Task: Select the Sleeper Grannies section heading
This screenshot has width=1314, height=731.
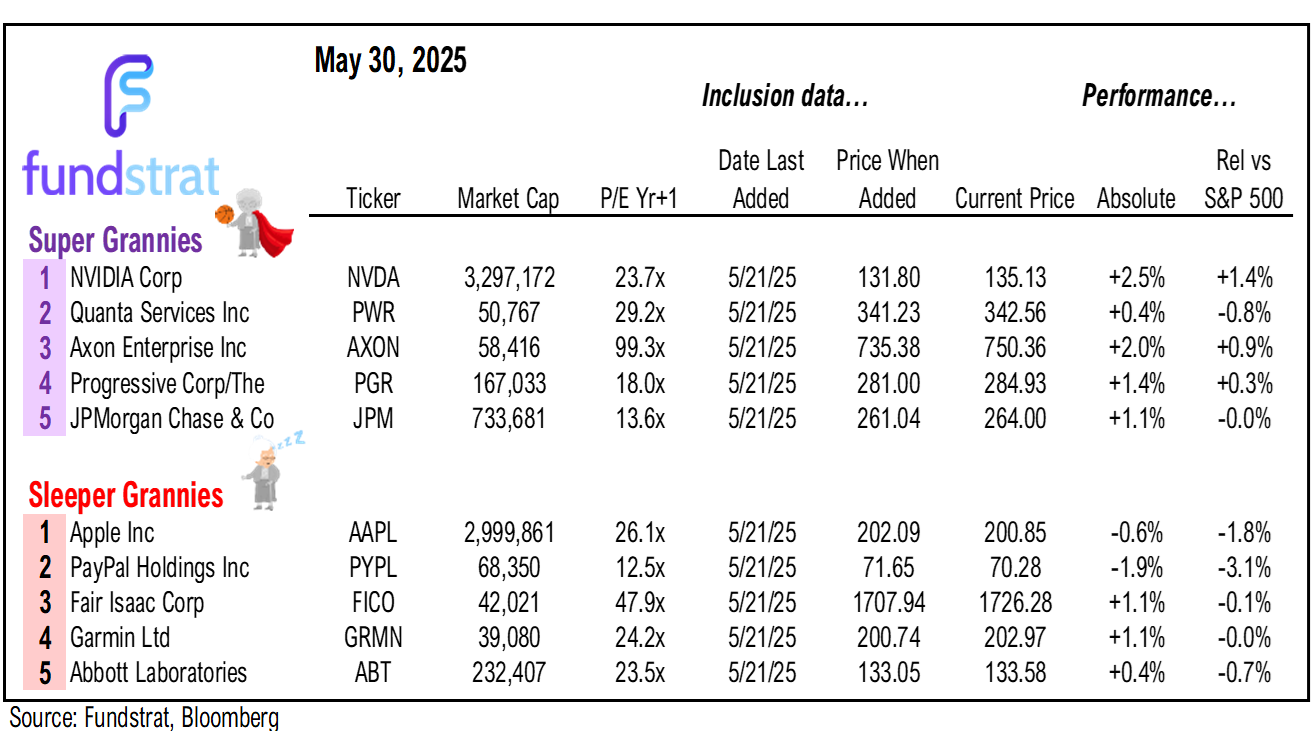Action: [126, 495]
